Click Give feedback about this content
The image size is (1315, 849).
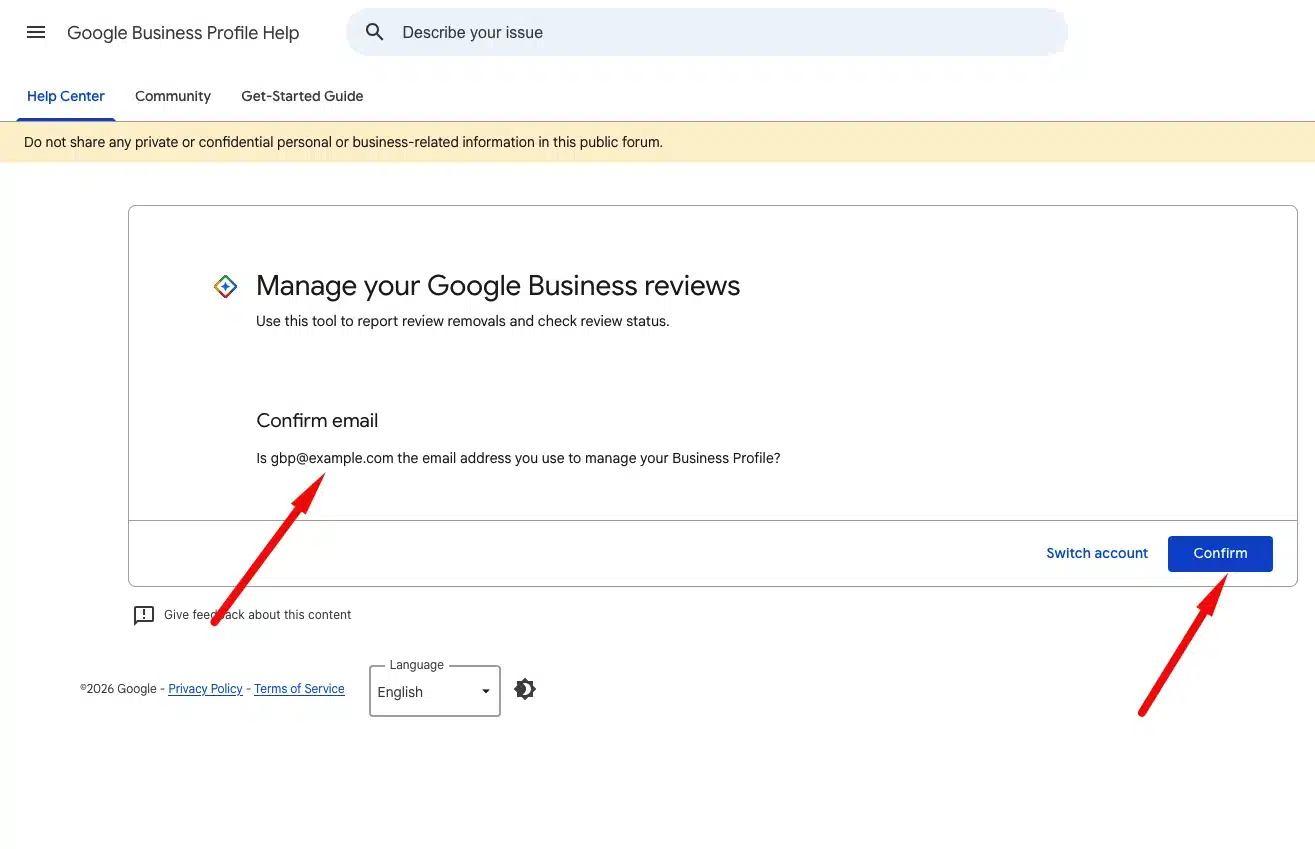257,614
